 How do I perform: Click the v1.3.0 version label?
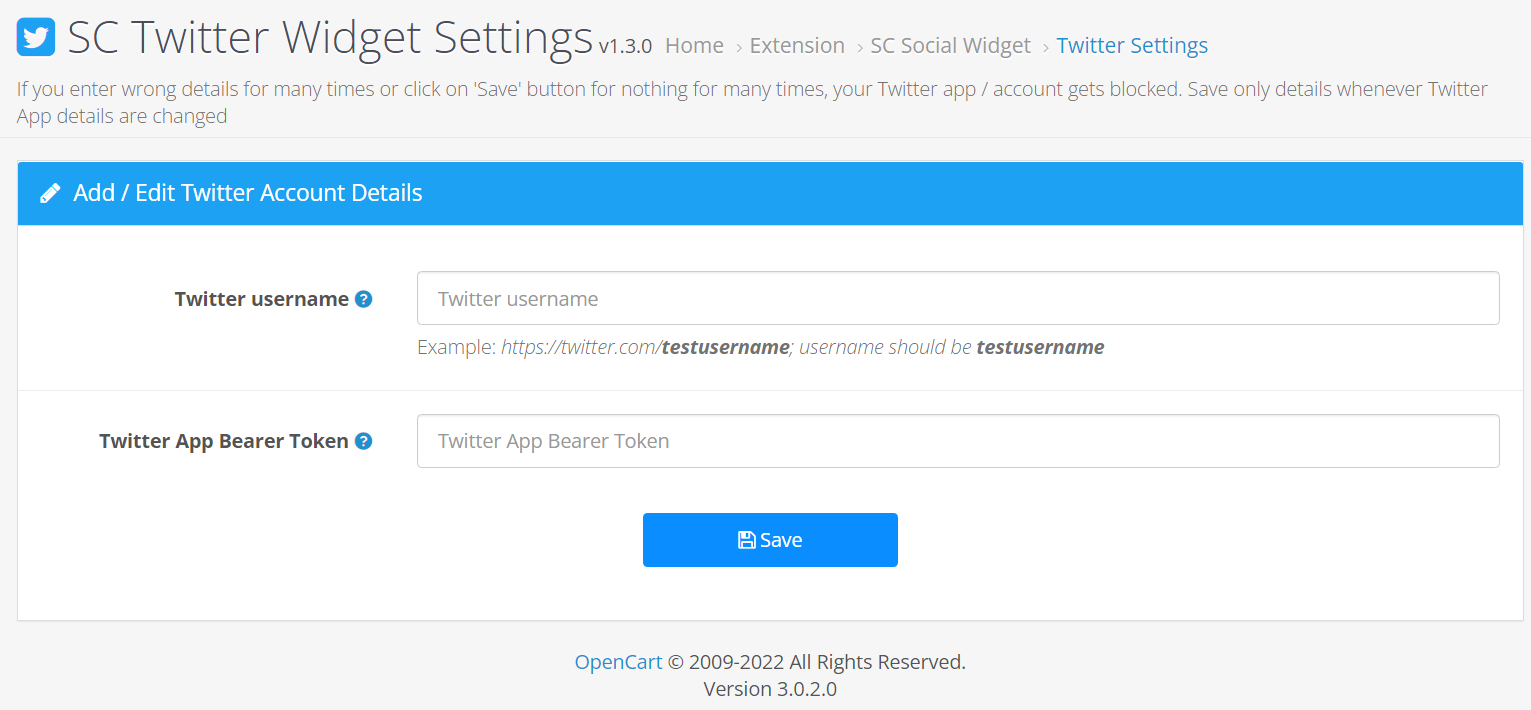(625, 47)
